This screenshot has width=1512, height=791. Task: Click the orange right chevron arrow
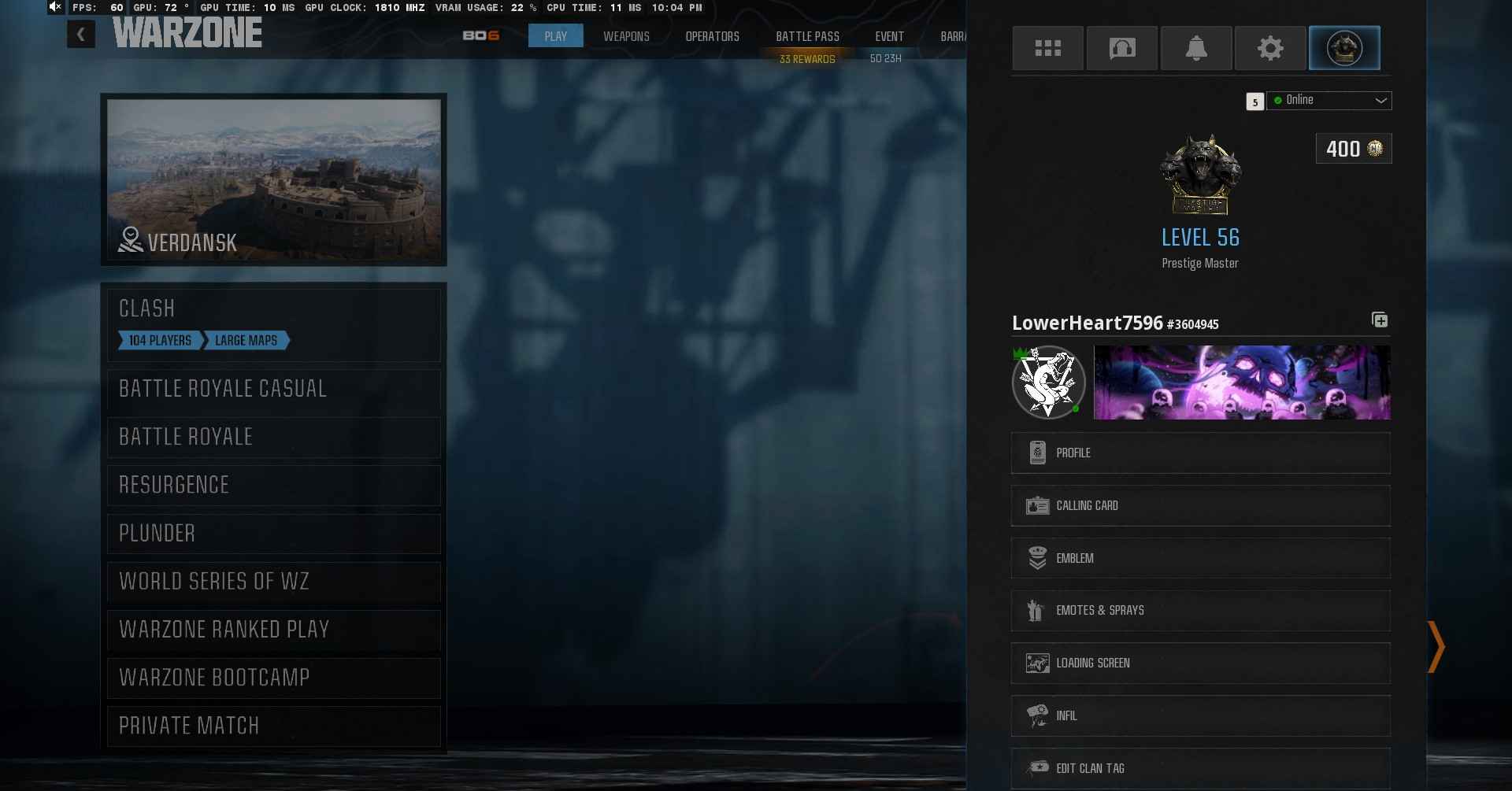pos(1436,646)
